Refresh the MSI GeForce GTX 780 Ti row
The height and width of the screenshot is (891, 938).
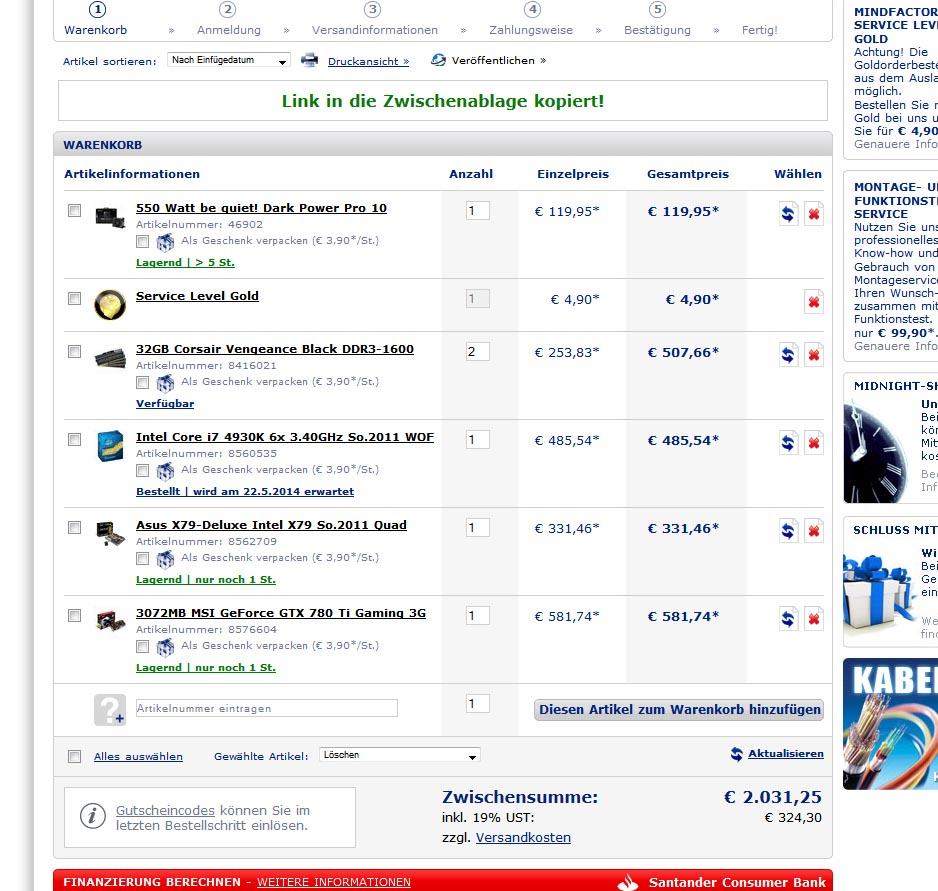coord(788,619)
